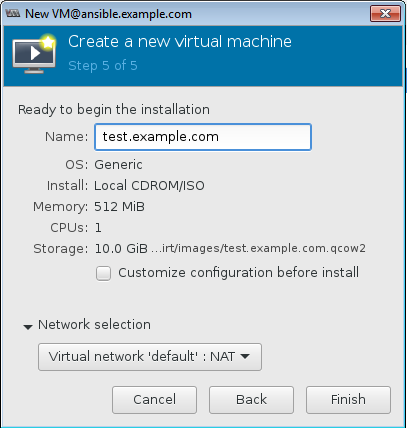Click the storage path ending in test.example.com.qcow2
This screenshot has height=428, width=407.
pos(259,248)
